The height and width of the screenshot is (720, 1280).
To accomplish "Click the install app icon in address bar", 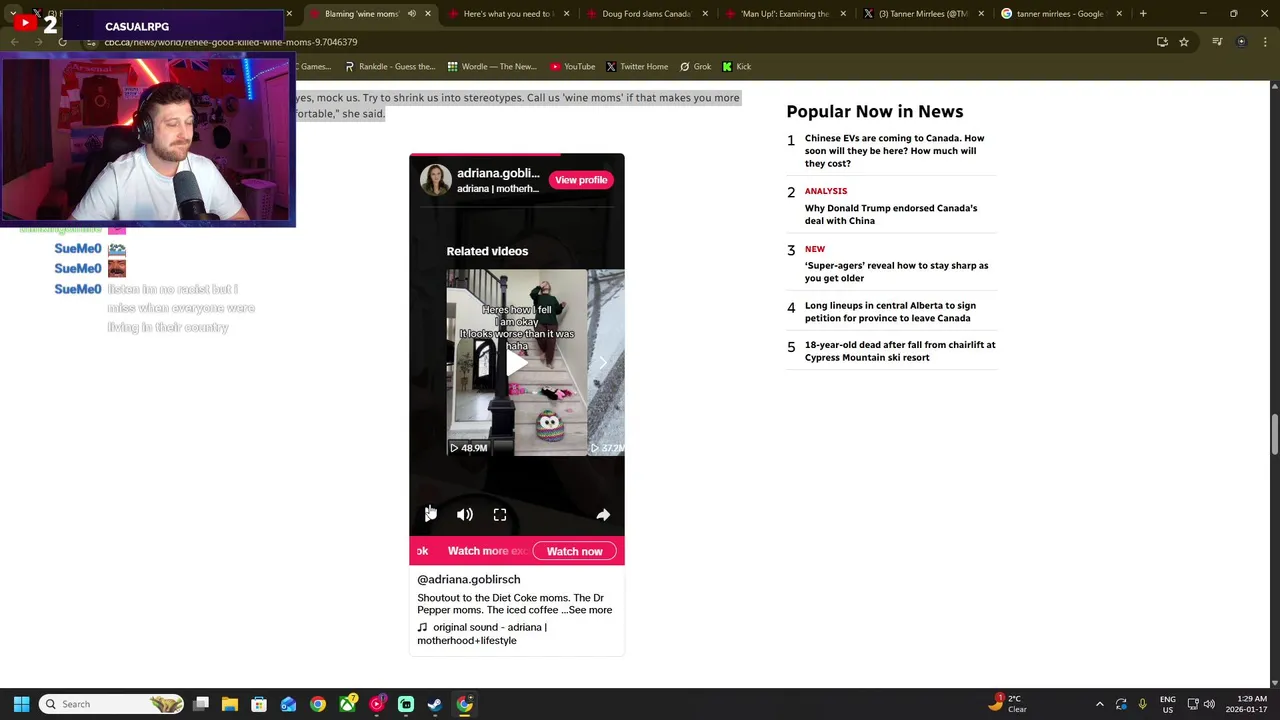I will click(x=1162, y=42).
